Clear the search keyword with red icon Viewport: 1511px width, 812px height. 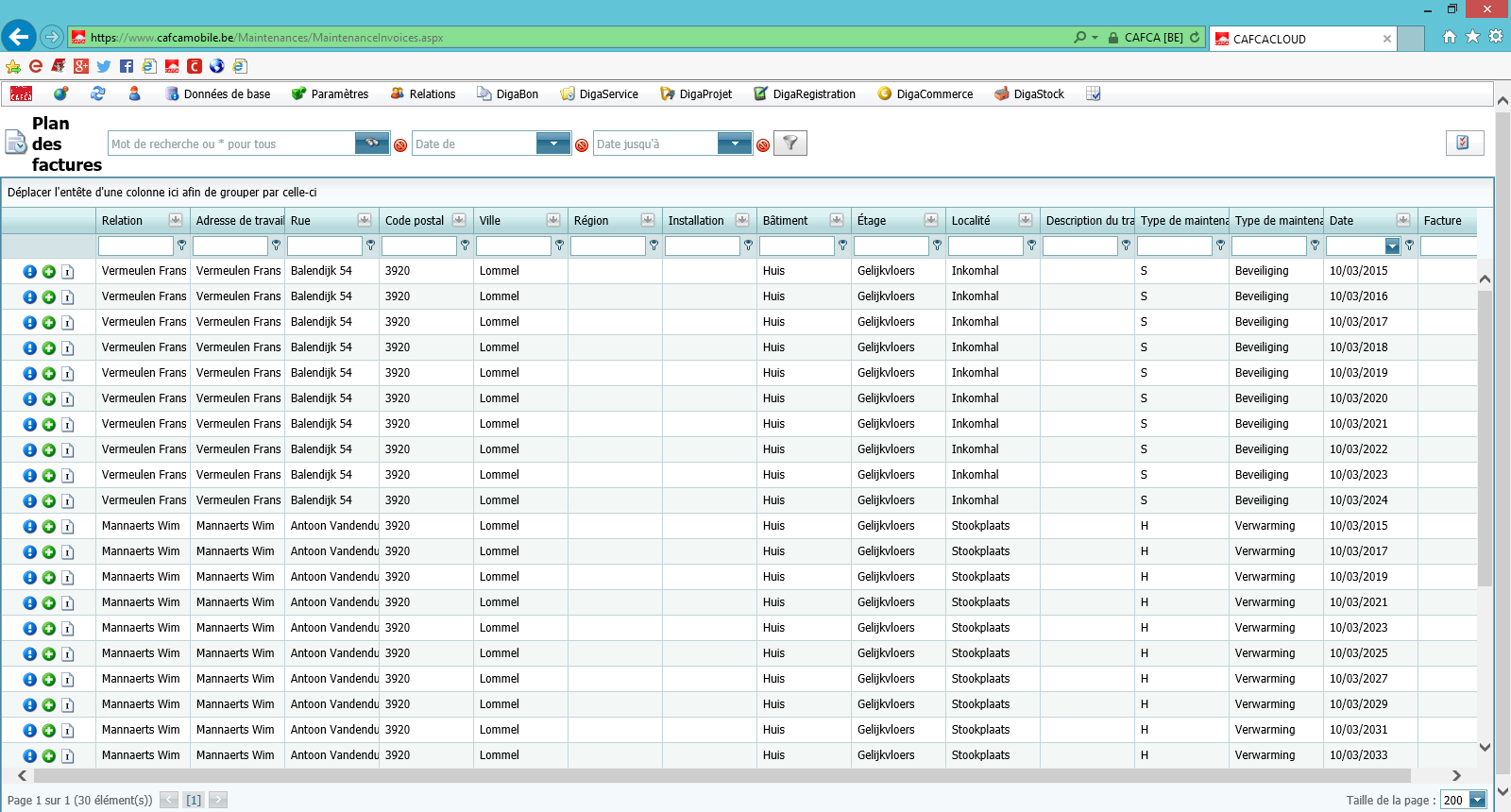400,145
